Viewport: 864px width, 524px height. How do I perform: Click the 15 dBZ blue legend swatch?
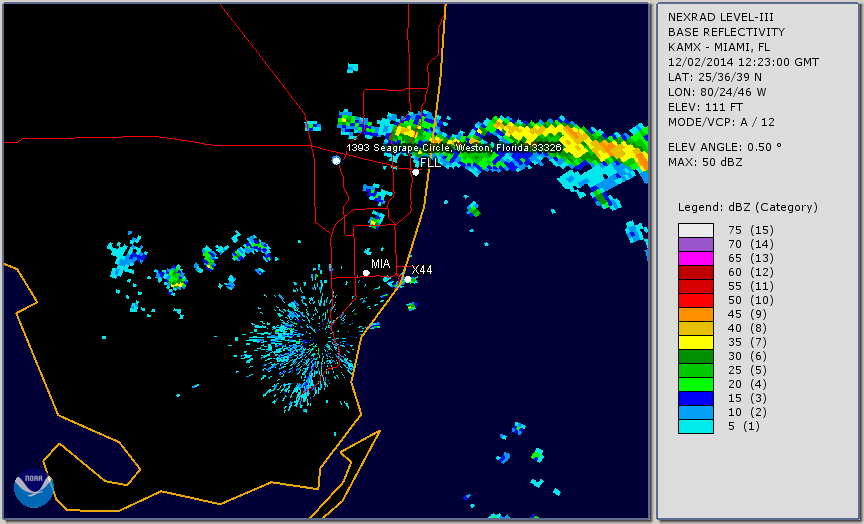696,398
